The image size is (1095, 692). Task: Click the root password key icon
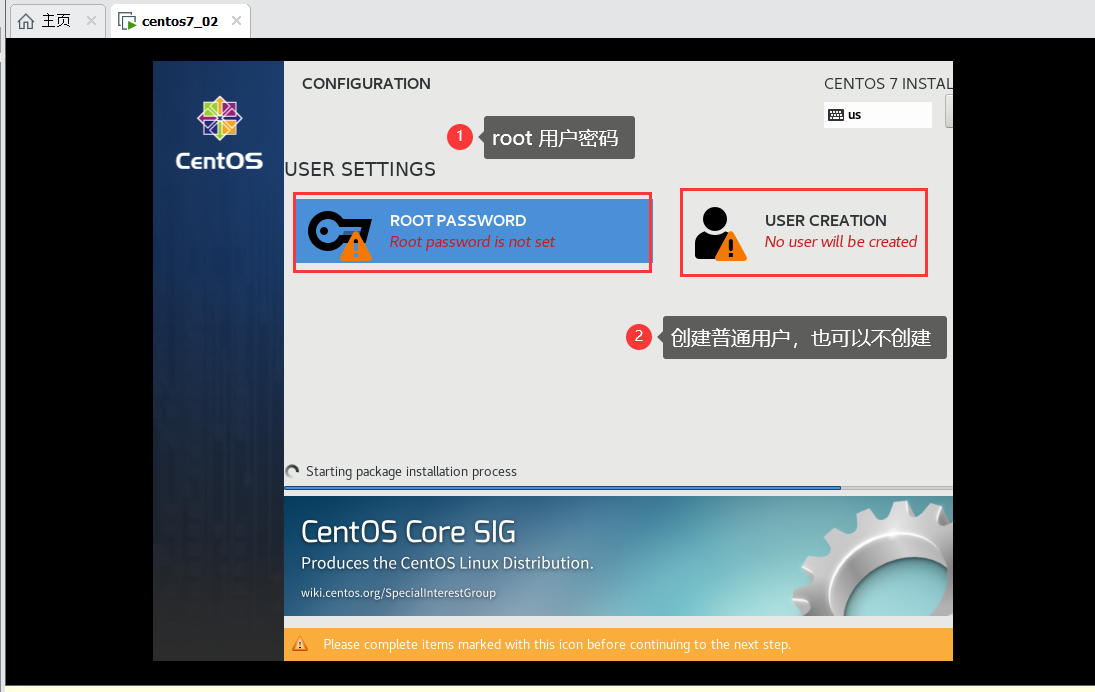[340, 235]
